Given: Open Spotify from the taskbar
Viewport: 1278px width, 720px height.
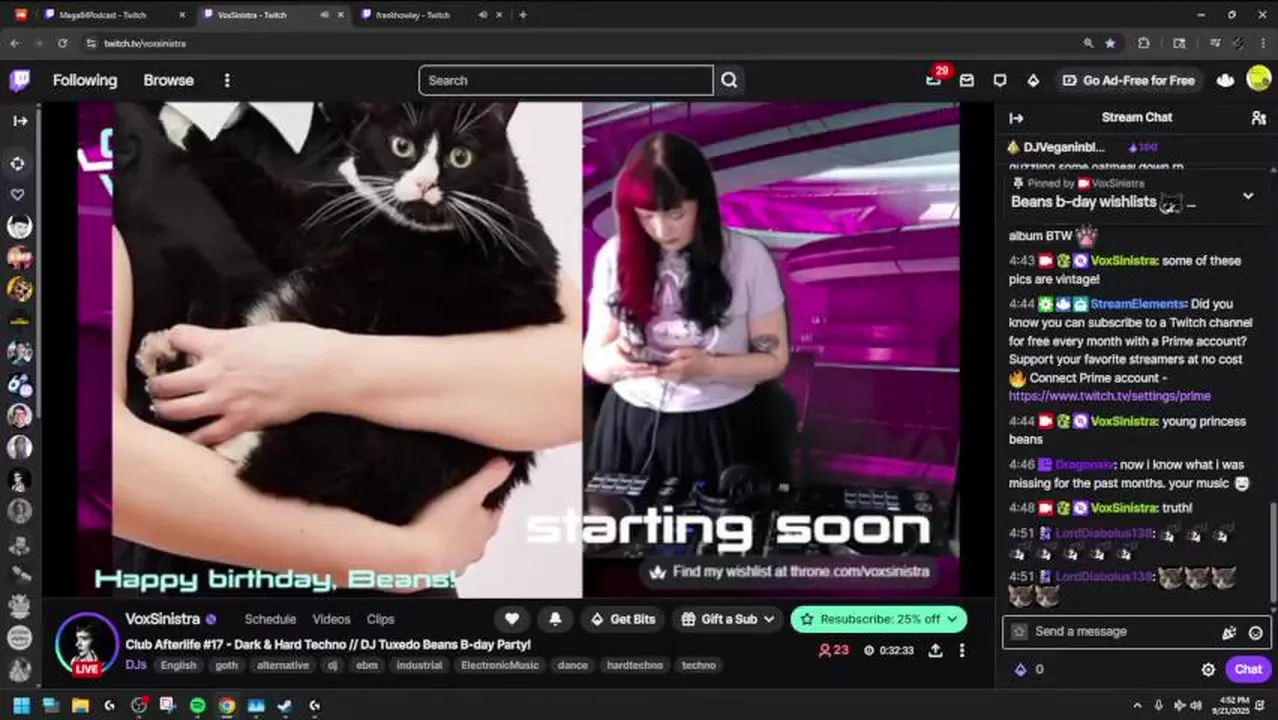Looking at the screenshot, I should click(197, 705).
